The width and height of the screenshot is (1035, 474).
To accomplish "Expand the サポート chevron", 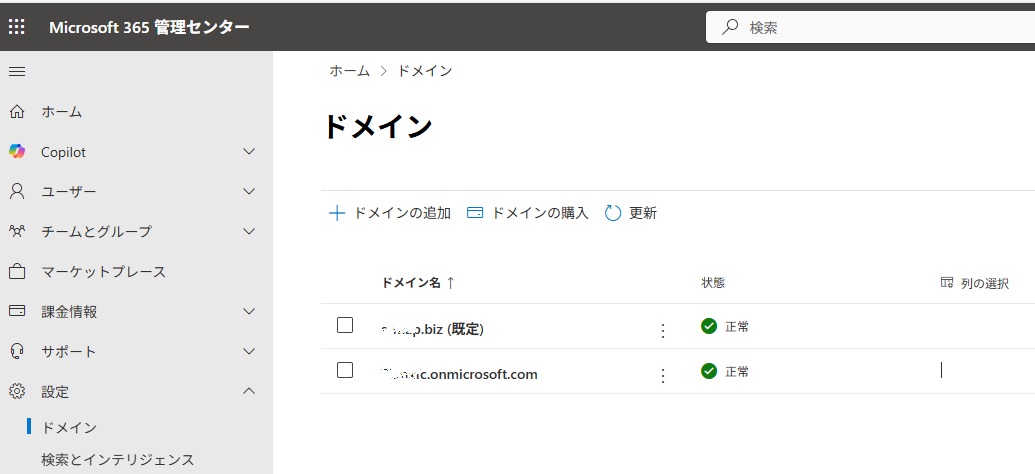I will (249, 351).
